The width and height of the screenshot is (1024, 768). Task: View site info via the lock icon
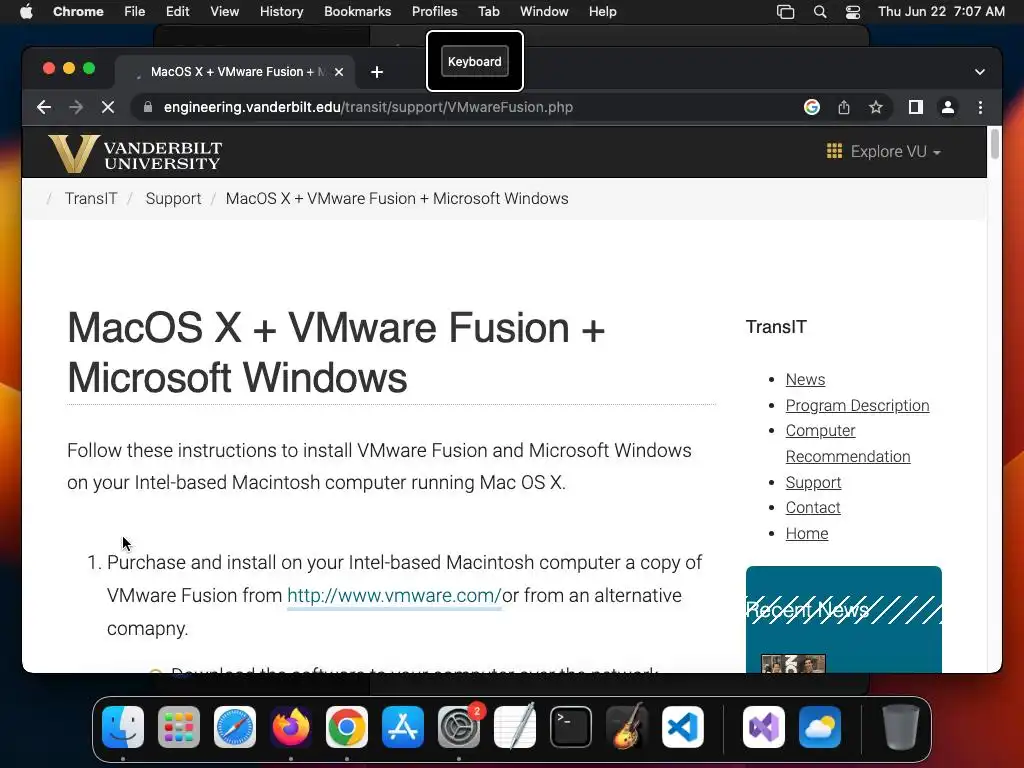click(x=148, y=107)
